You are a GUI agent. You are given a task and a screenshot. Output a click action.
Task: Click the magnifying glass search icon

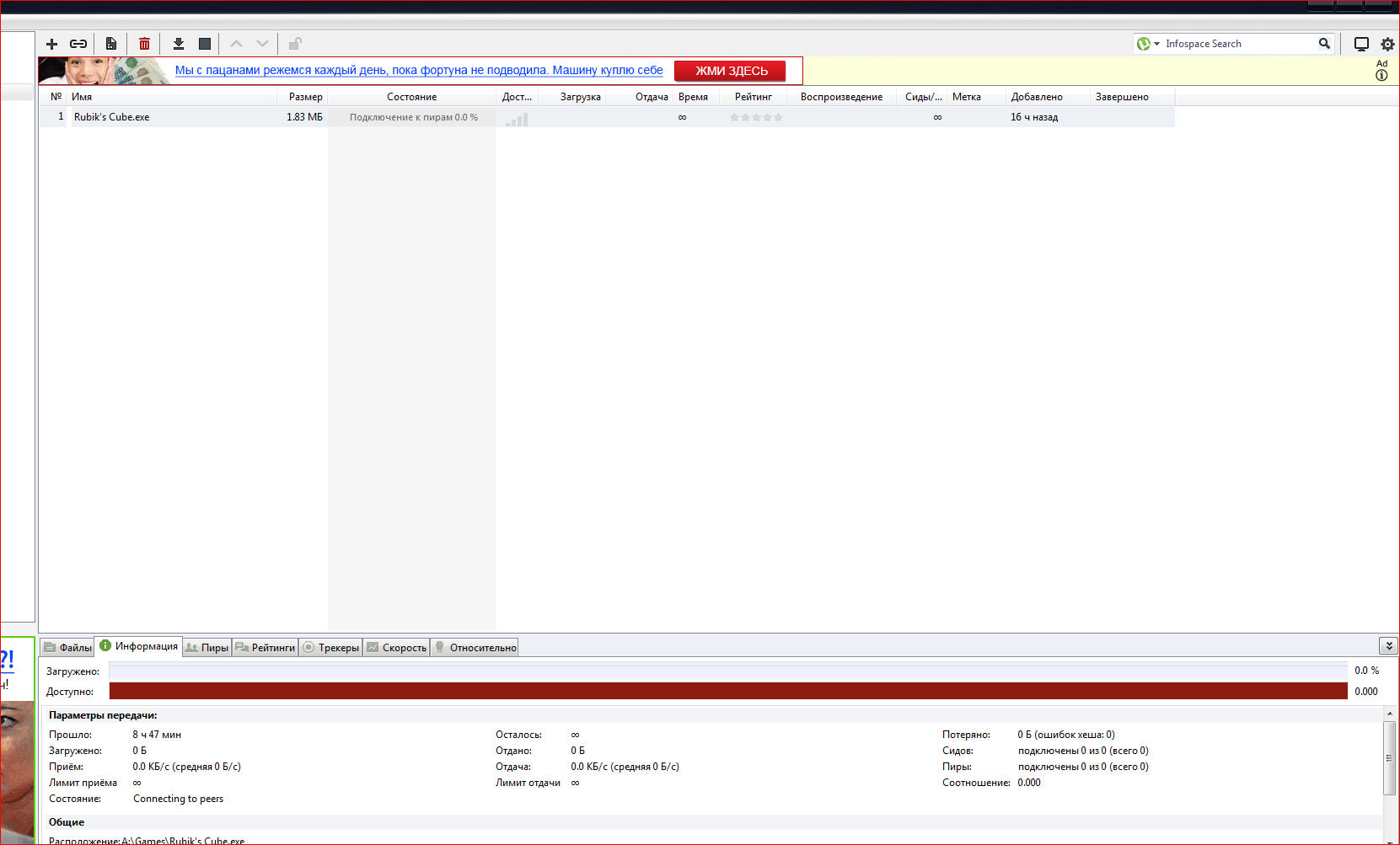tap(1324, 44)
